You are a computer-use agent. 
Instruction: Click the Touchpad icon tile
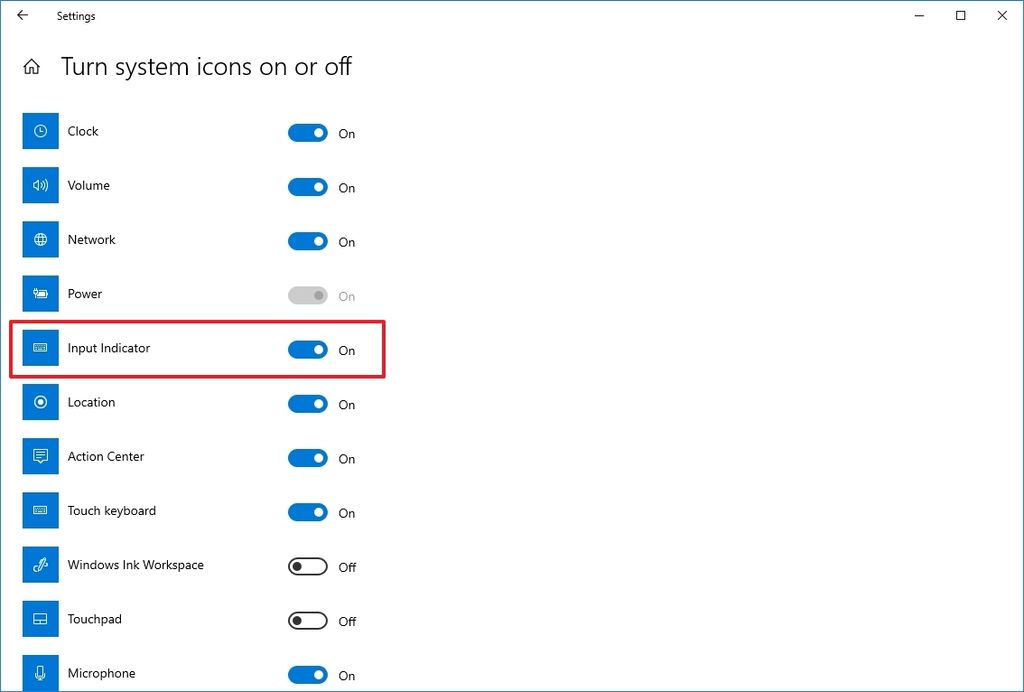(40, 618)
